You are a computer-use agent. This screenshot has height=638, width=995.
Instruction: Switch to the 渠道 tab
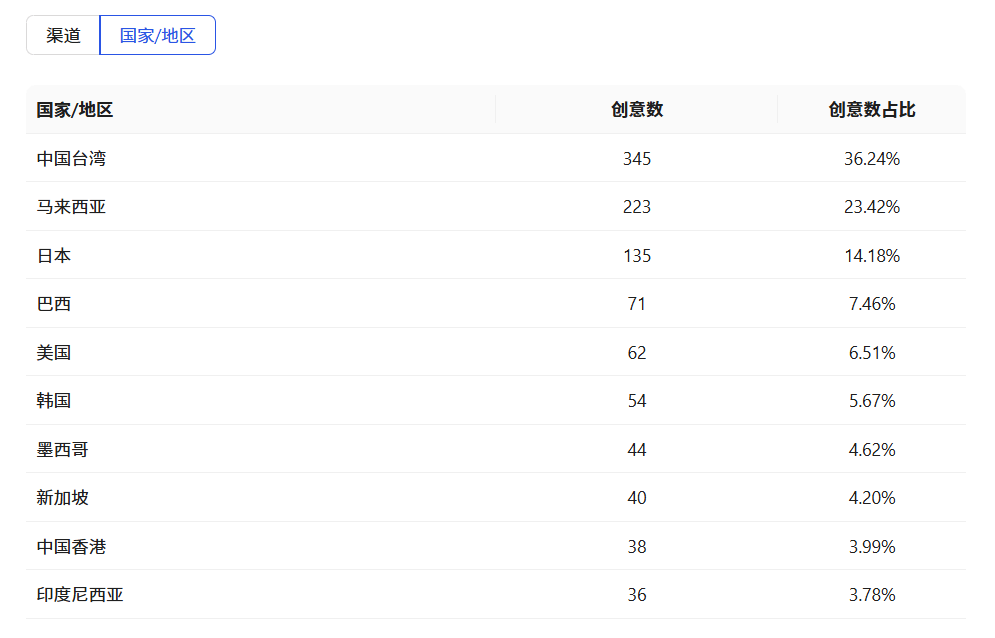pyautogui.click(x=63, y=35)
